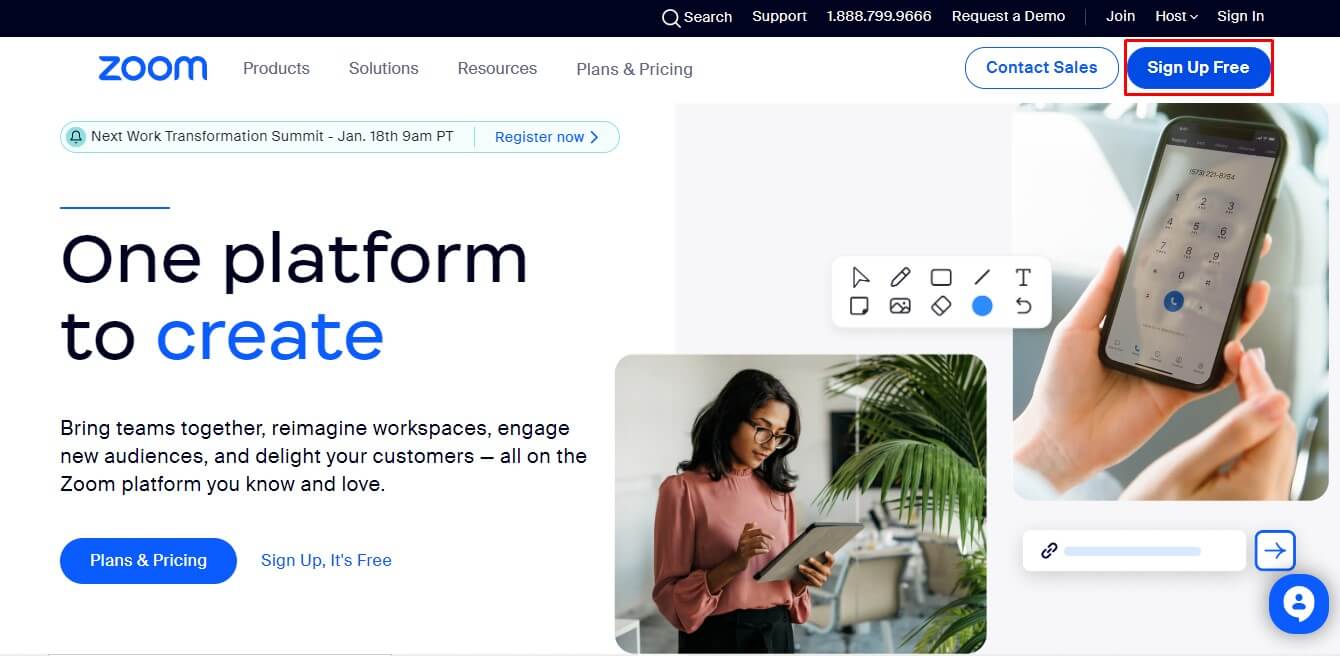Click the right arrow submit button
The image size is (1340, 656).
[x=1275, y=550]
